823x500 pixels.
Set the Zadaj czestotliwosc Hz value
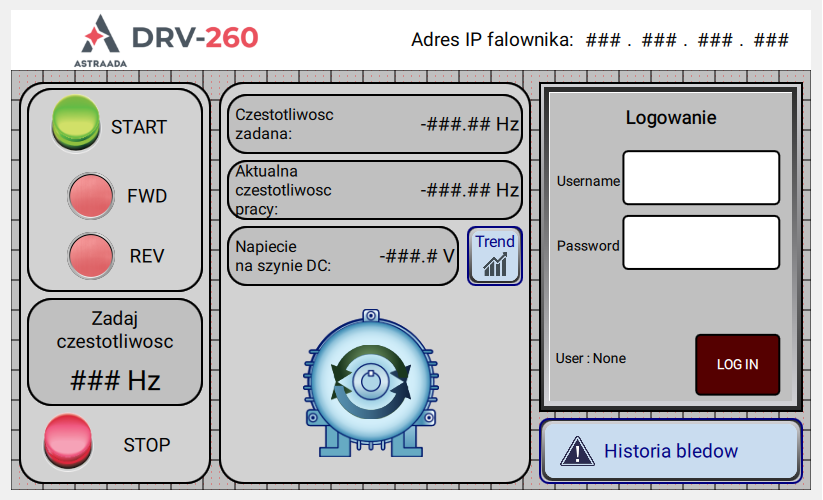[x=115, y=380]
